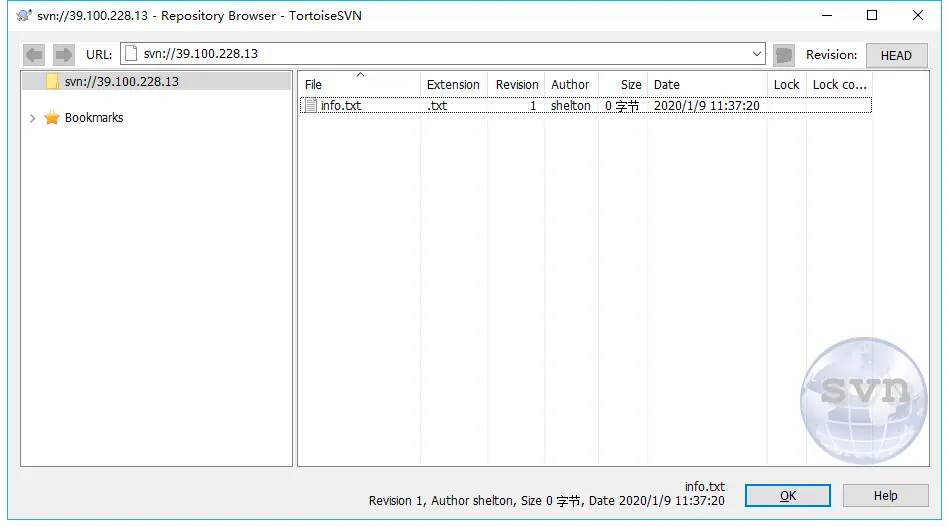Viewport: 949px width, 527px height.
Task: Click the info.txt file icon
Action: point(310,105)
